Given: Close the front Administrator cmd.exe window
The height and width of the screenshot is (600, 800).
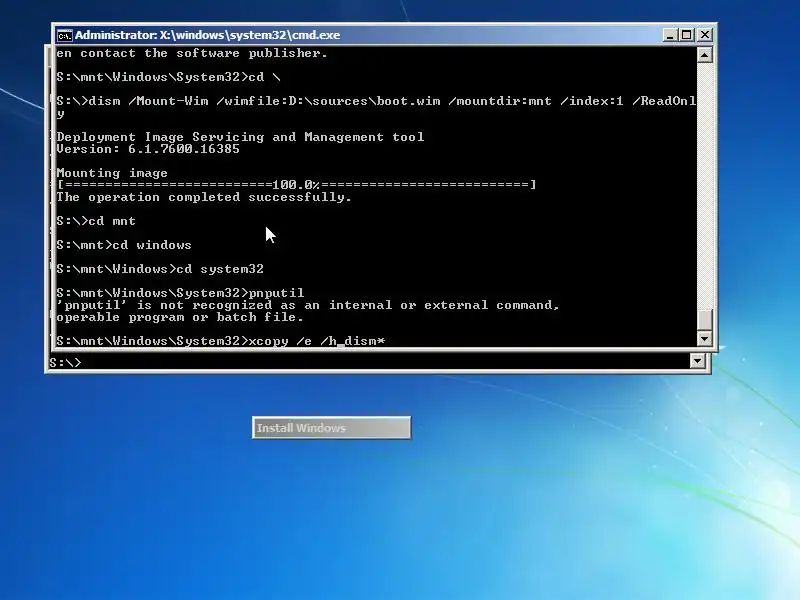Looking at the screenshot, I should pyautogui.click(x=705, y=35).
